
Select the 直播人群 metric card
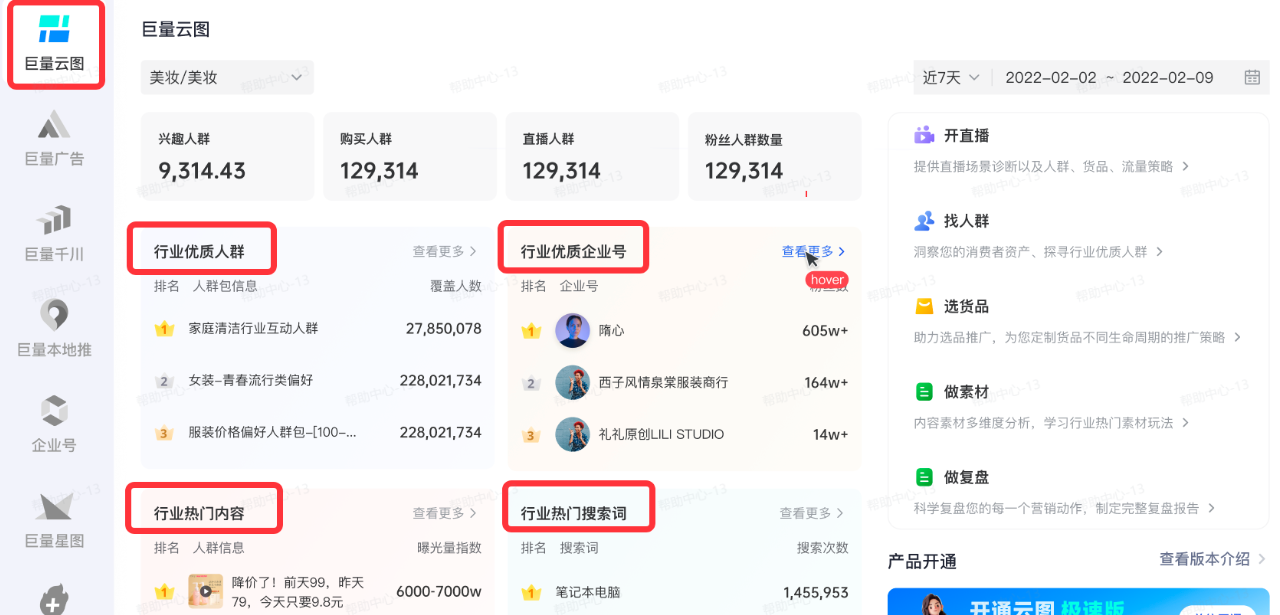click(x=592, y=156)
